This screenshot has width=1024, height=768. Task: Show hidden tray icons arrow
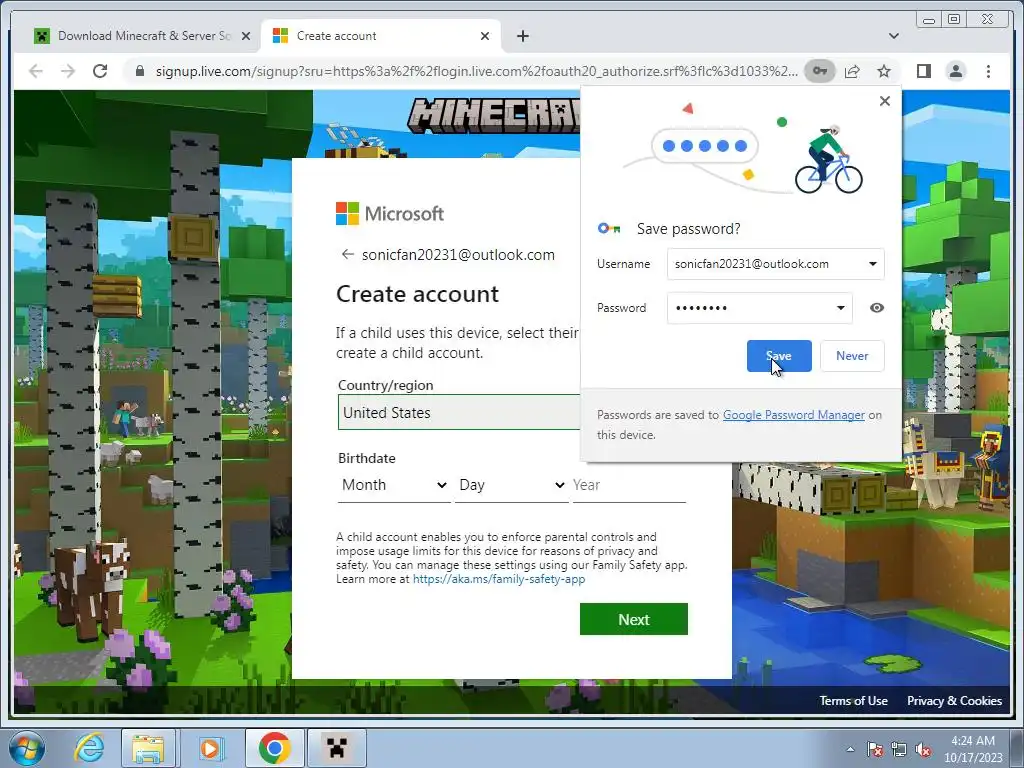click(x=850, y=749)
